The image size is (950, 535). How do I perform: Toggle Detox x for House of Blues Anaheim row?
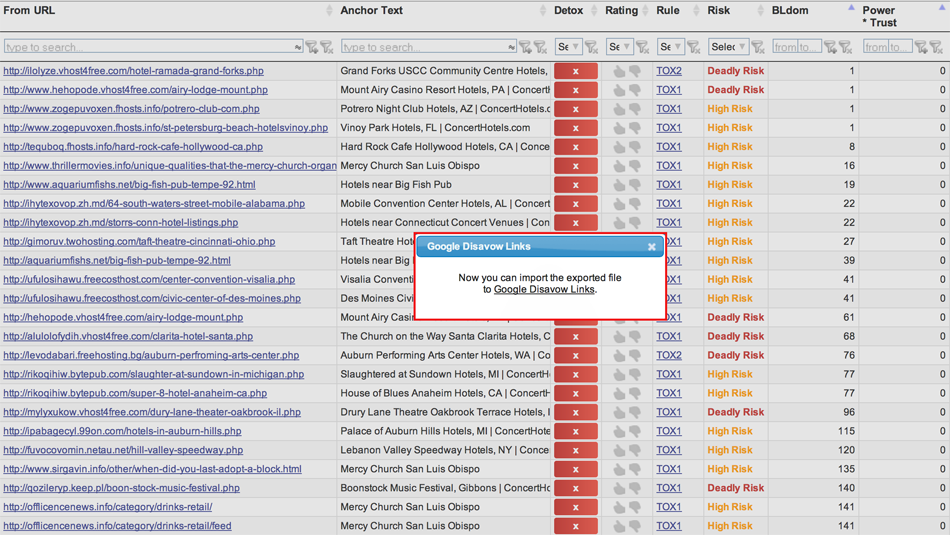point(576,393)
